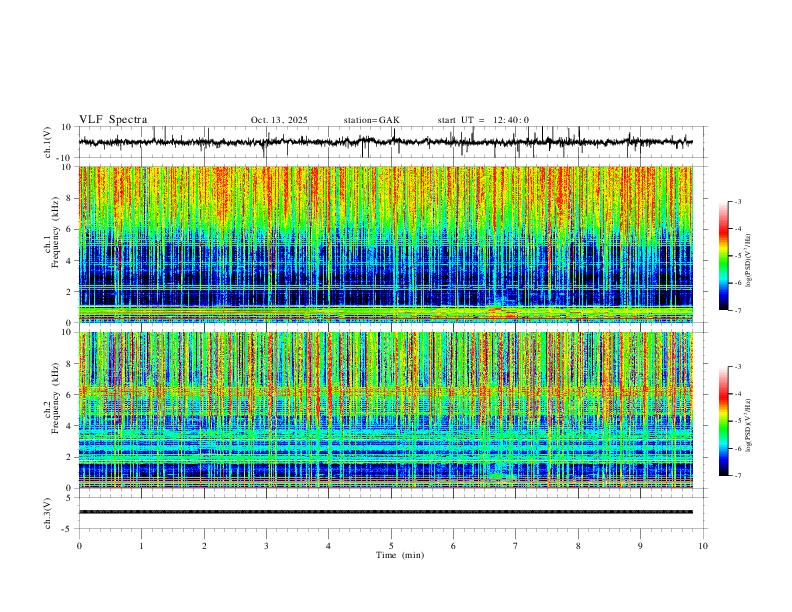Click time axis tick label "8"

pyautogui.click(x=578, y=546)
